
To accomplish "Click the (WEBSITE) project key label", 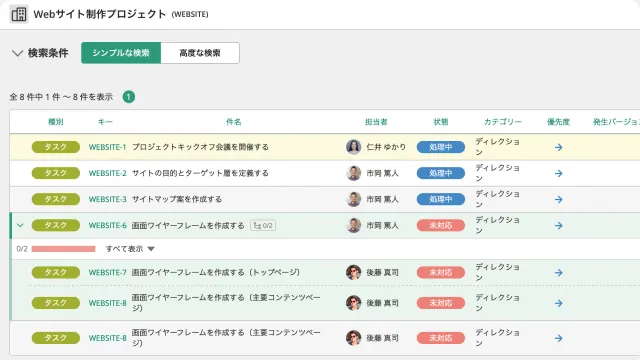I will [x=190, y=14].
